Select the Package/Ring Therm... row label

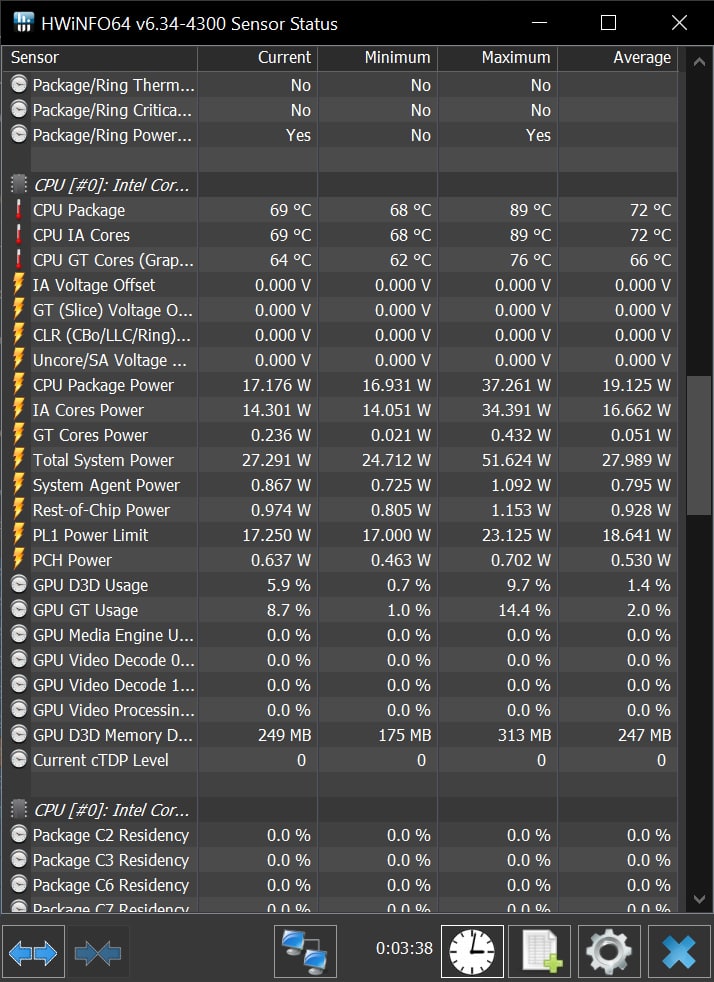click(113, 85)
